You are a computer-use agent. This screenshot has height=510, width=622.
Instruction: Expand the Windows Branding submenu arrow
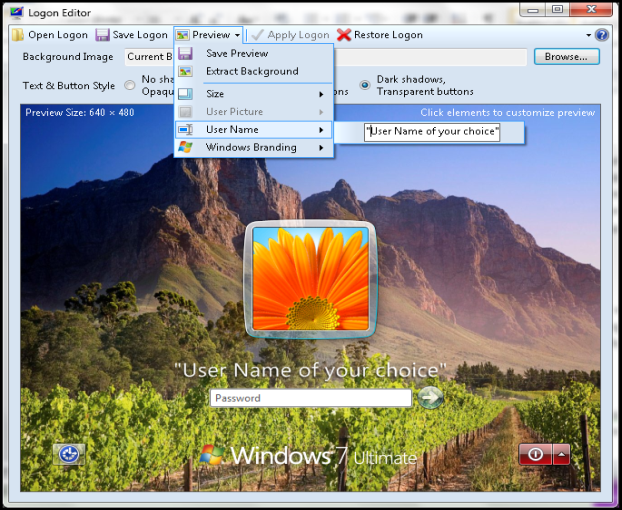(x=321, y=148)
